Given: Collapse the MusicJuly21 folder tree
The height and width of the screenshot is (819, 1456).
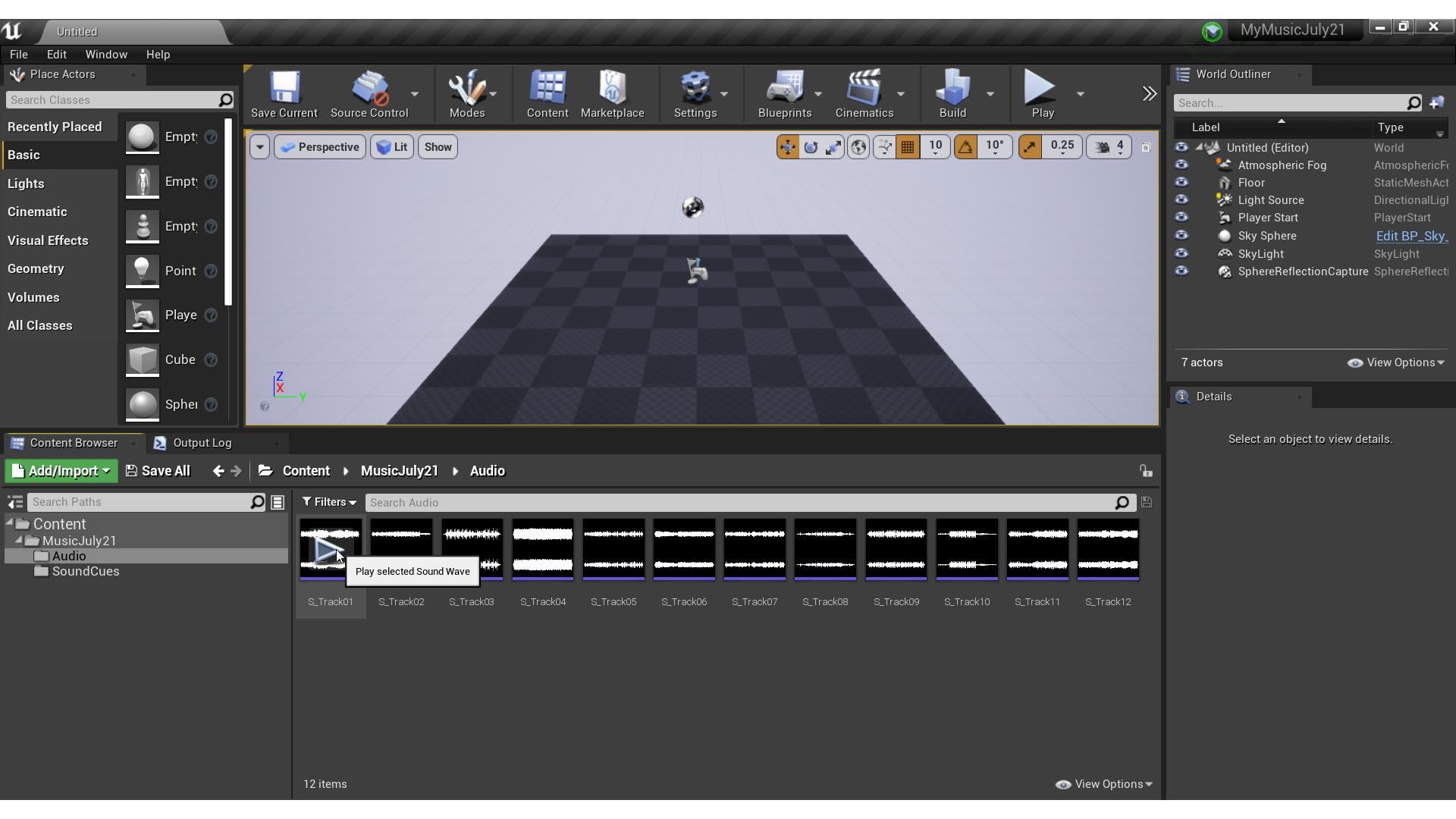Looking at the screenshot, I should pos(19,540).
